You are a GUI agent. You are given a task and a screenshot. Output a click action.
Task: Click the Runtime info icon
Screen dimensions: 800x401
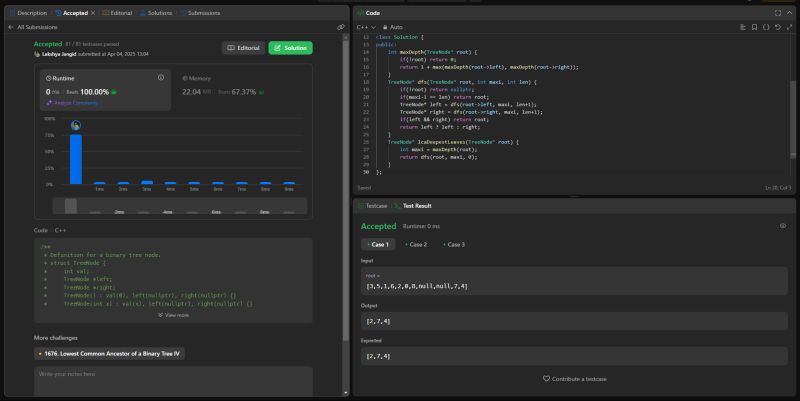coord(160,77)
